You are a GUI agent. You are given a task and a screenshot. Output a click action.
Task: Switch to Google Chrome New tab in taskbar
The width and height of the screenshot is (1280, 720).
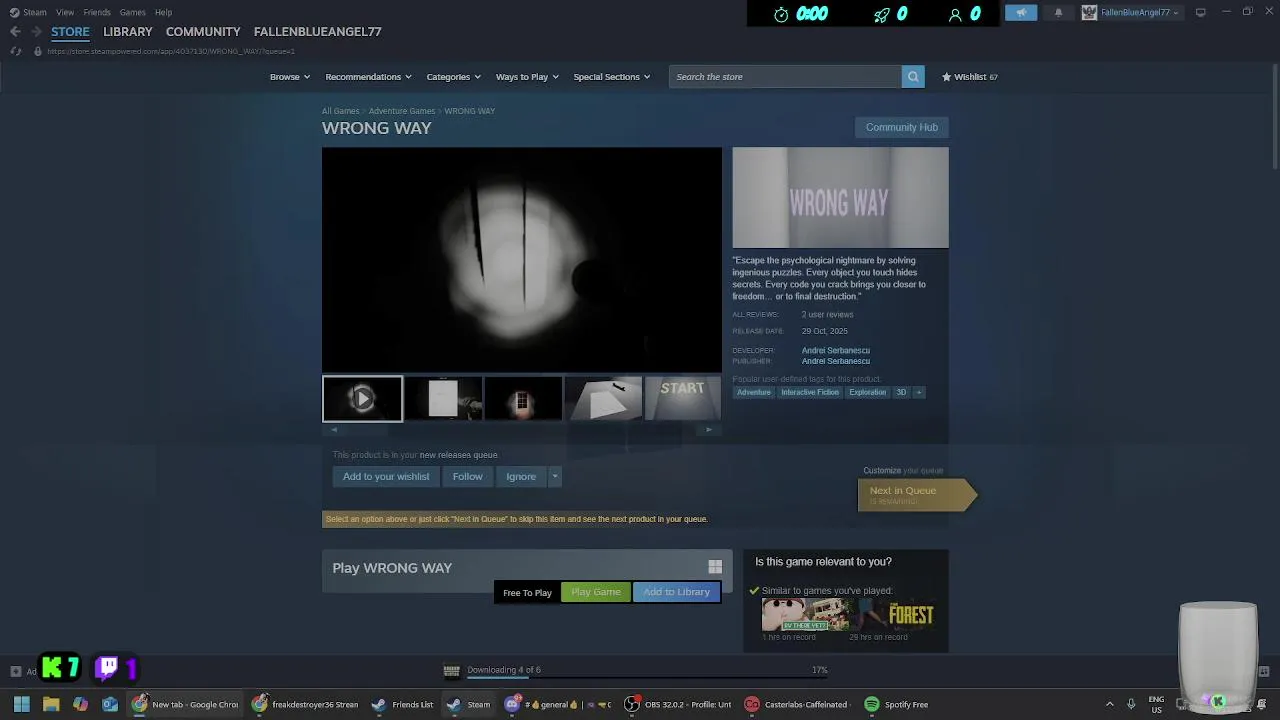tap(186, 704)
